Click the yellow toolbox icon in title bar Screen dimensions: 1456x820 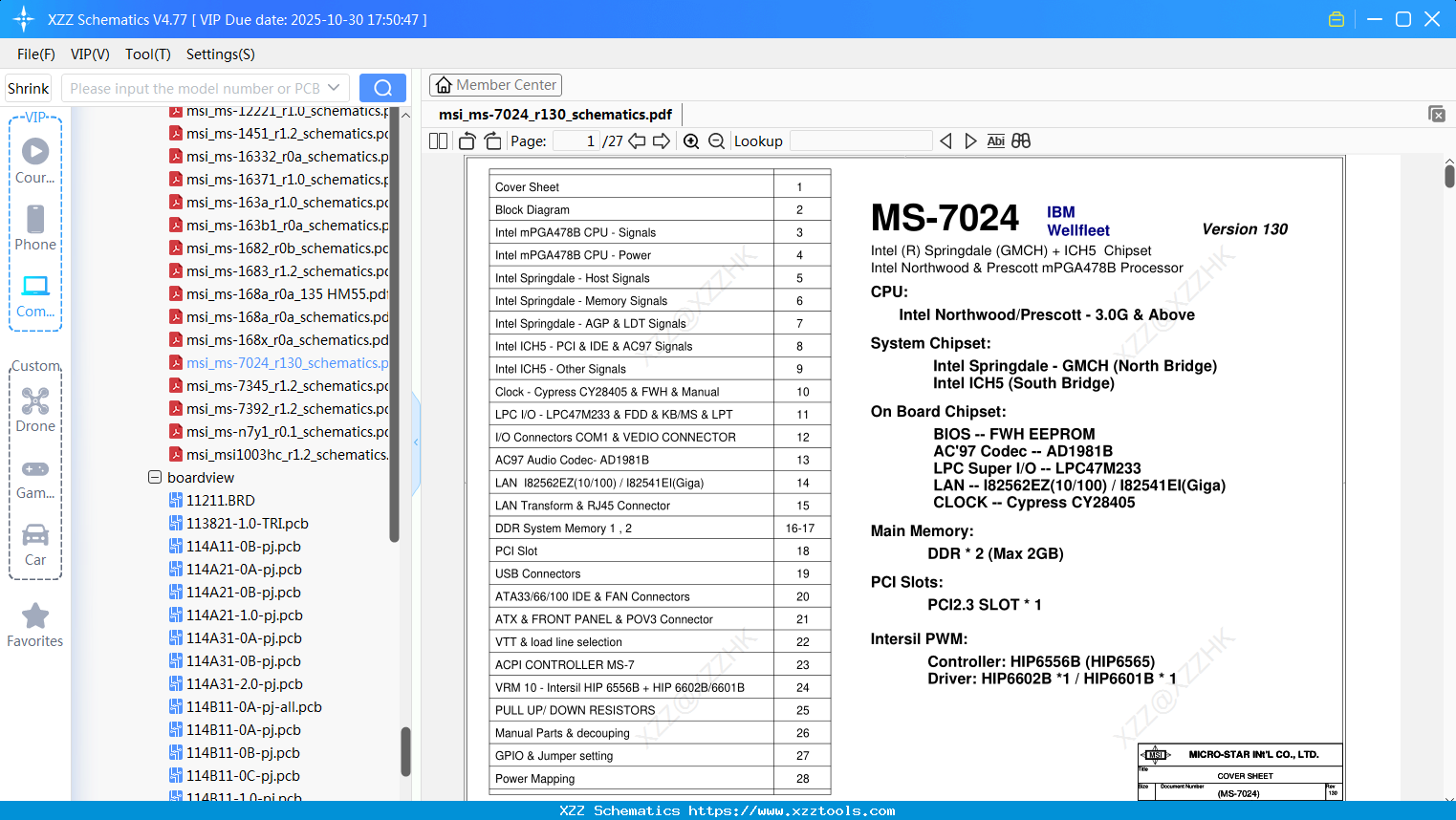[x=1336, y=19]
